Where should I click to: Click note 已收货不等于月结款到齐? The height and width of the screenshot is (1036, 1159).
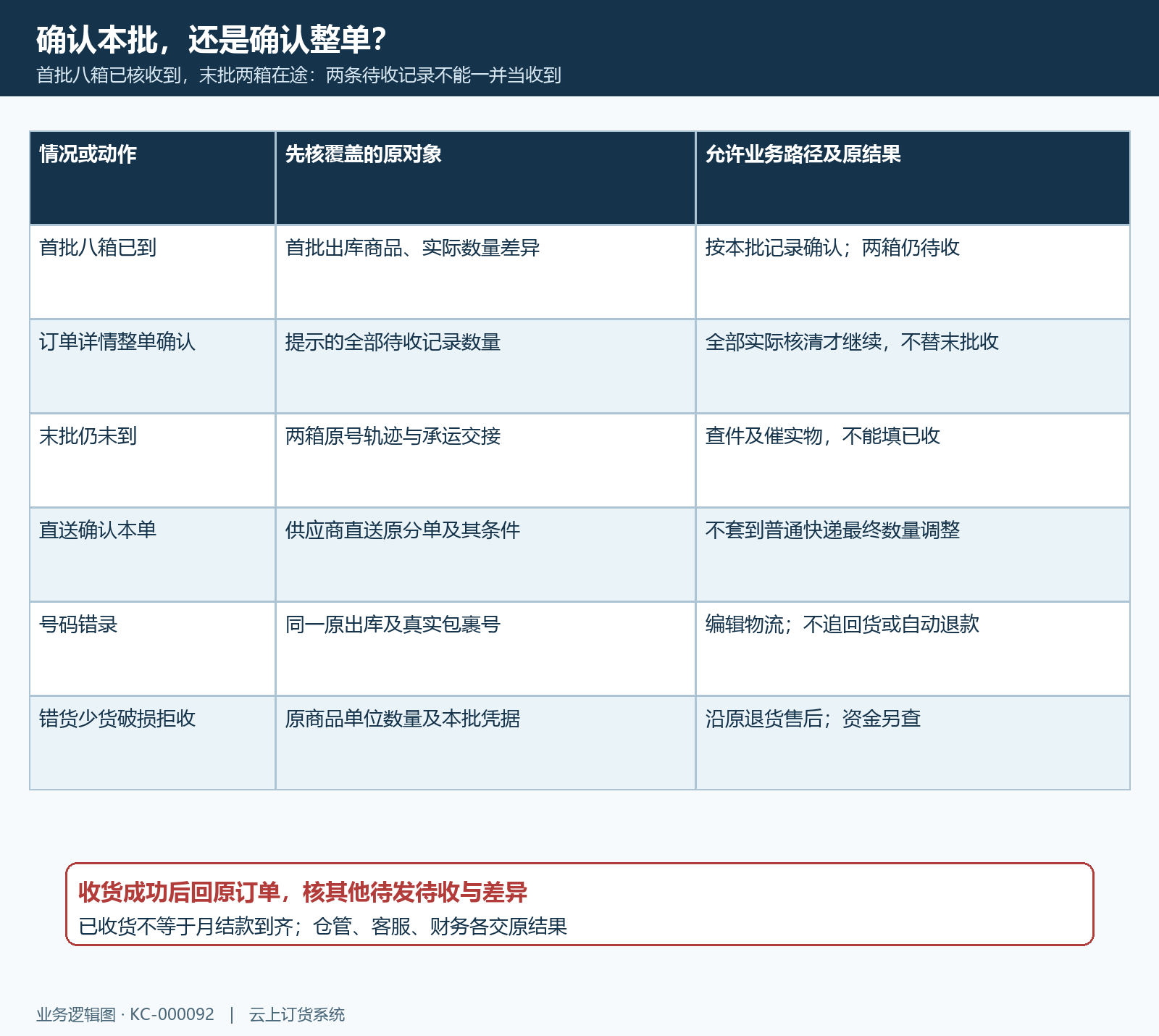(185, 927)
